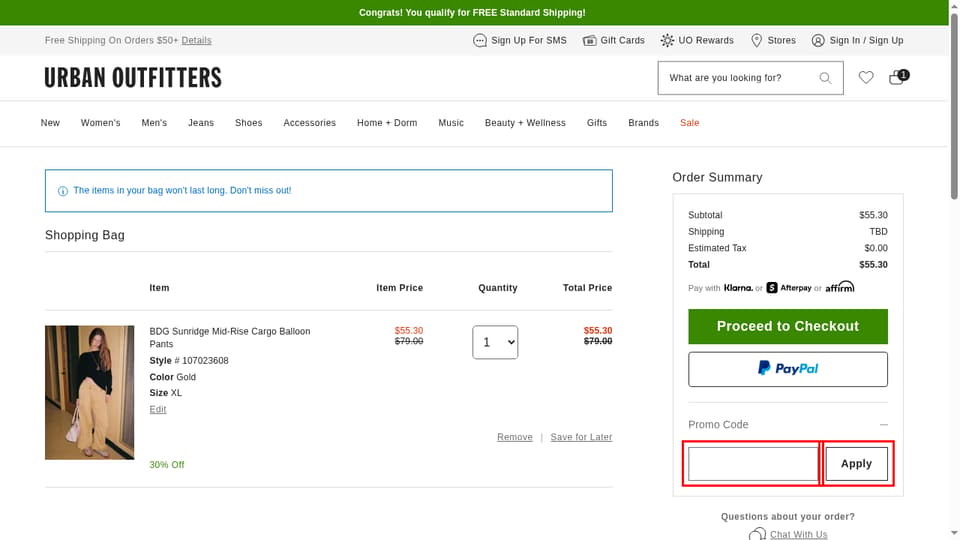960x540 pixels.
Task: Click the Details link for free shipping
Action: [197, 40]
